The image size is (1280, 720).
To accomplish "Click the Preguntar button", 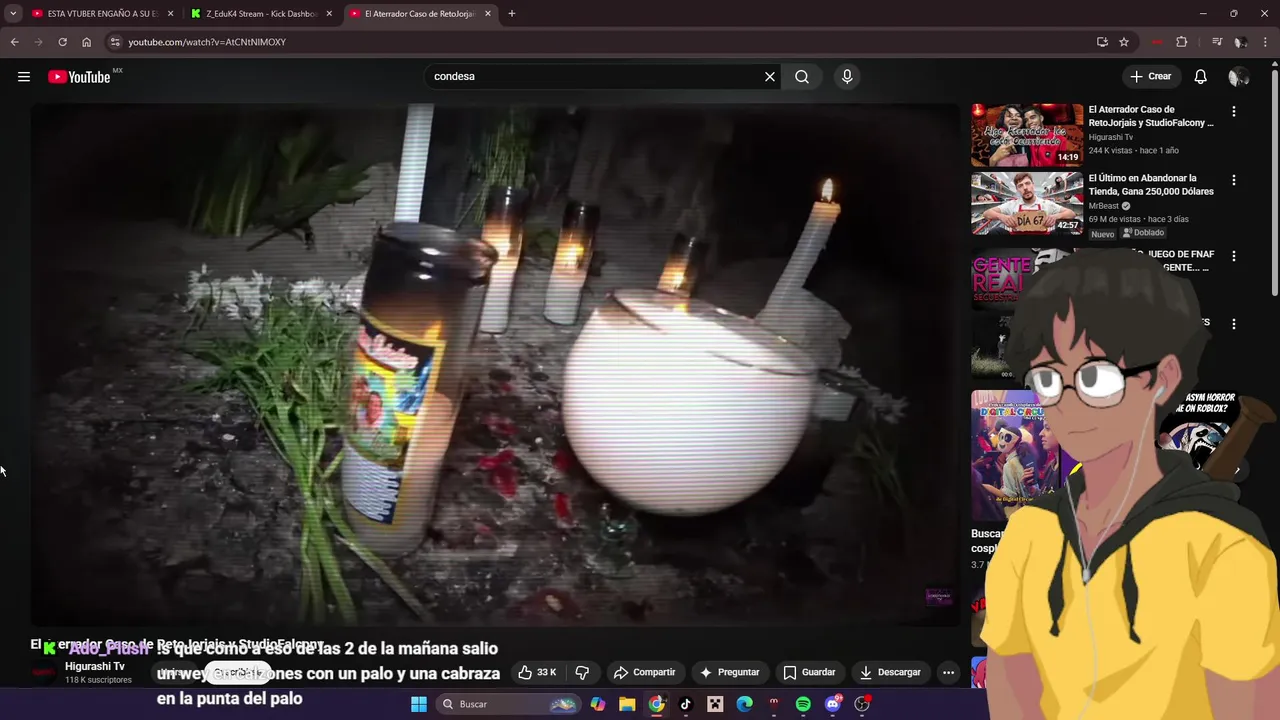I will click(729, 672).
